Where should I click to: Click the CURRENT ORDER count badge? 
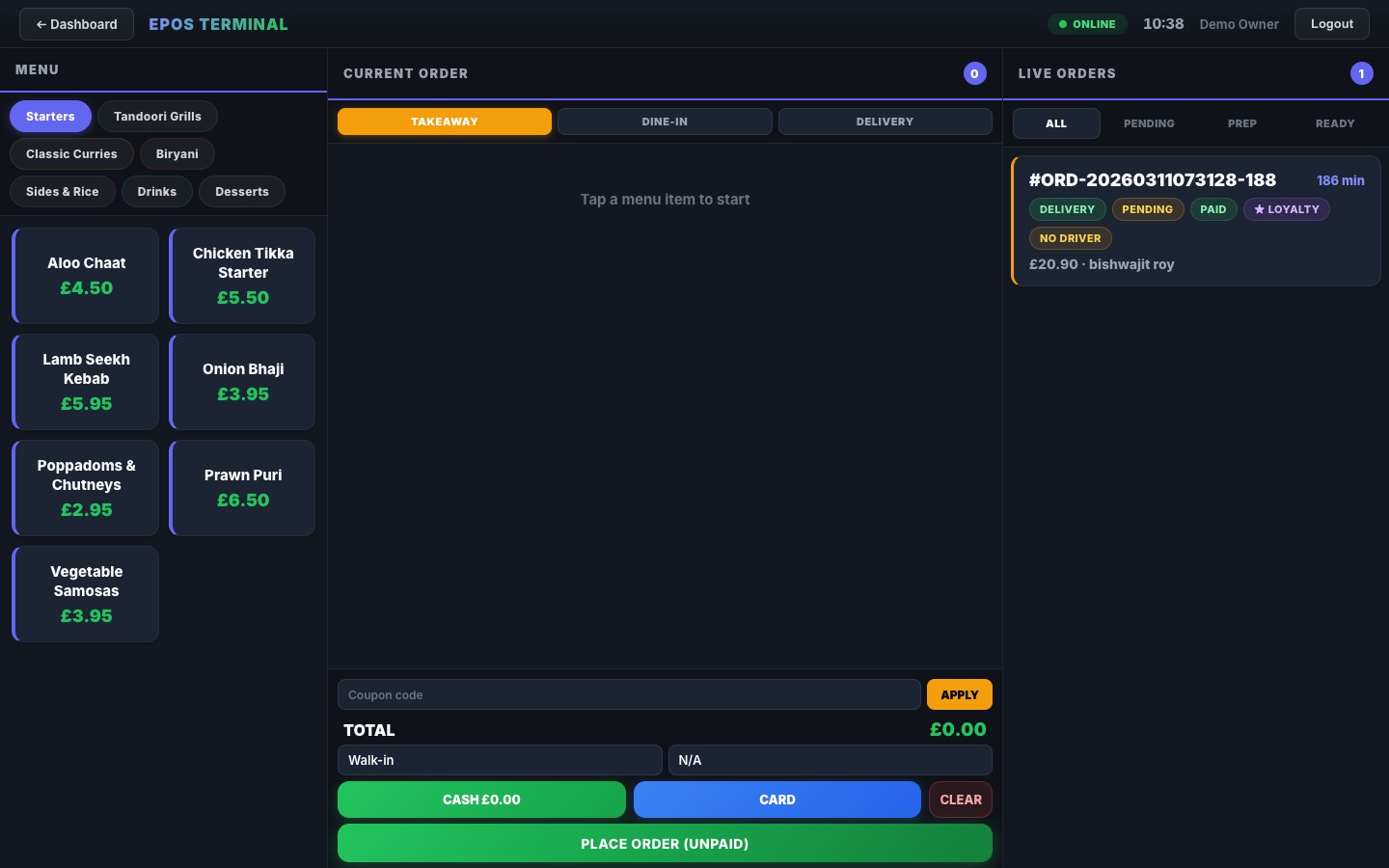[975, 73]
